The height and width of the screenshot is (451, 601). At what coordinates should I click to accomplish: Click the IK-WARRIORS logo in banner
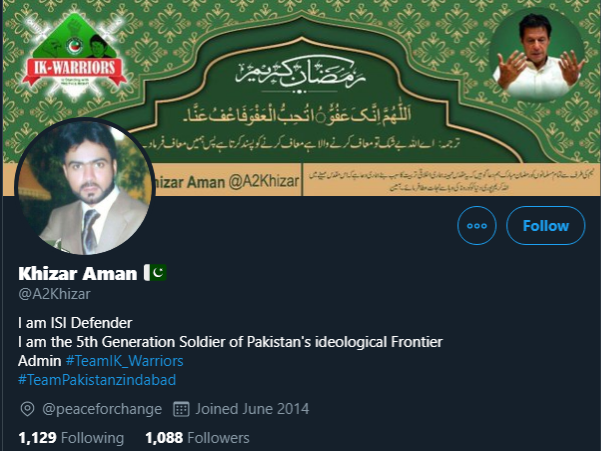click(74, 56)
